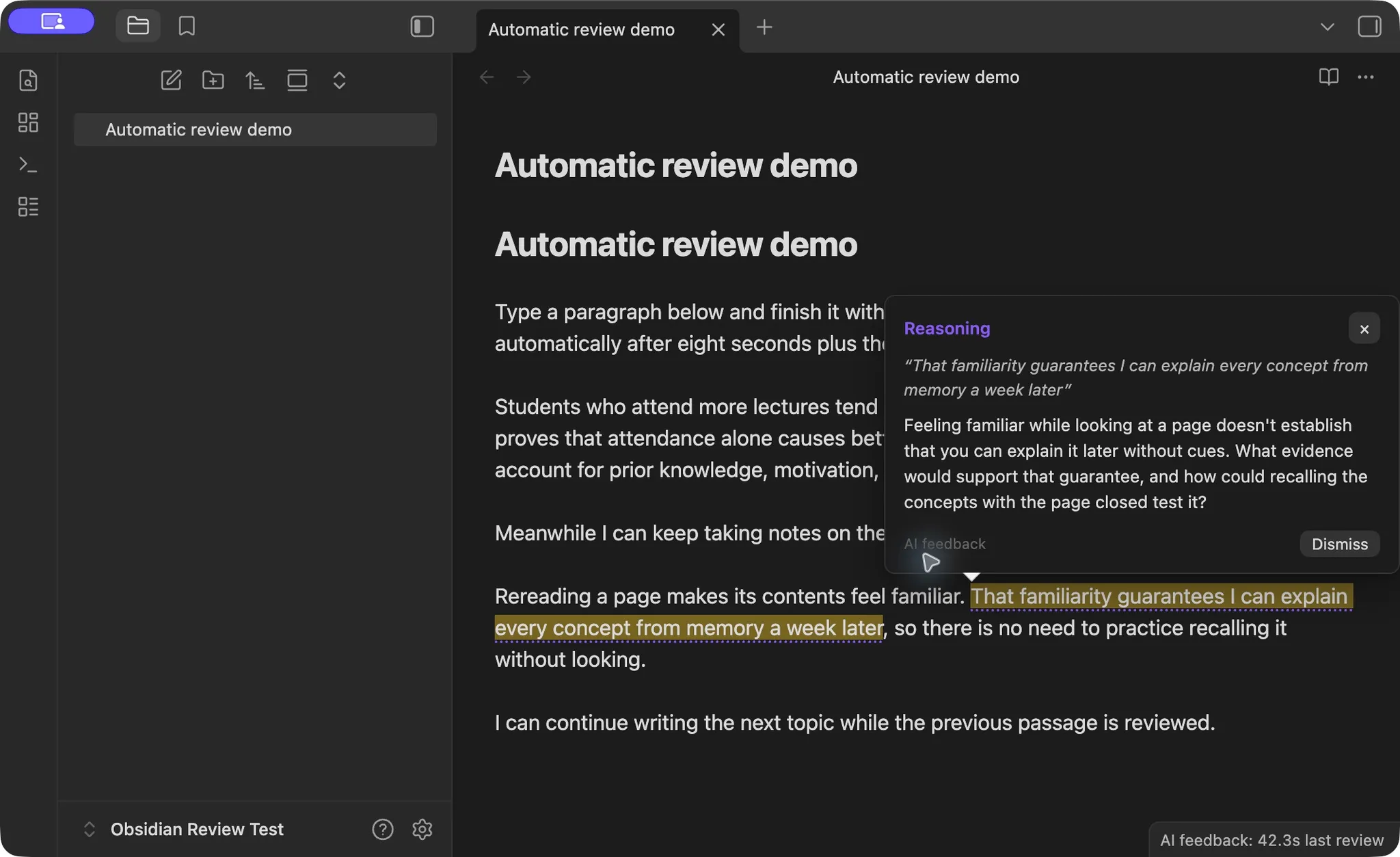Screen dimensions: 1400x857
Task: Close the Automatic review demo tab
Action: [718, 29]
